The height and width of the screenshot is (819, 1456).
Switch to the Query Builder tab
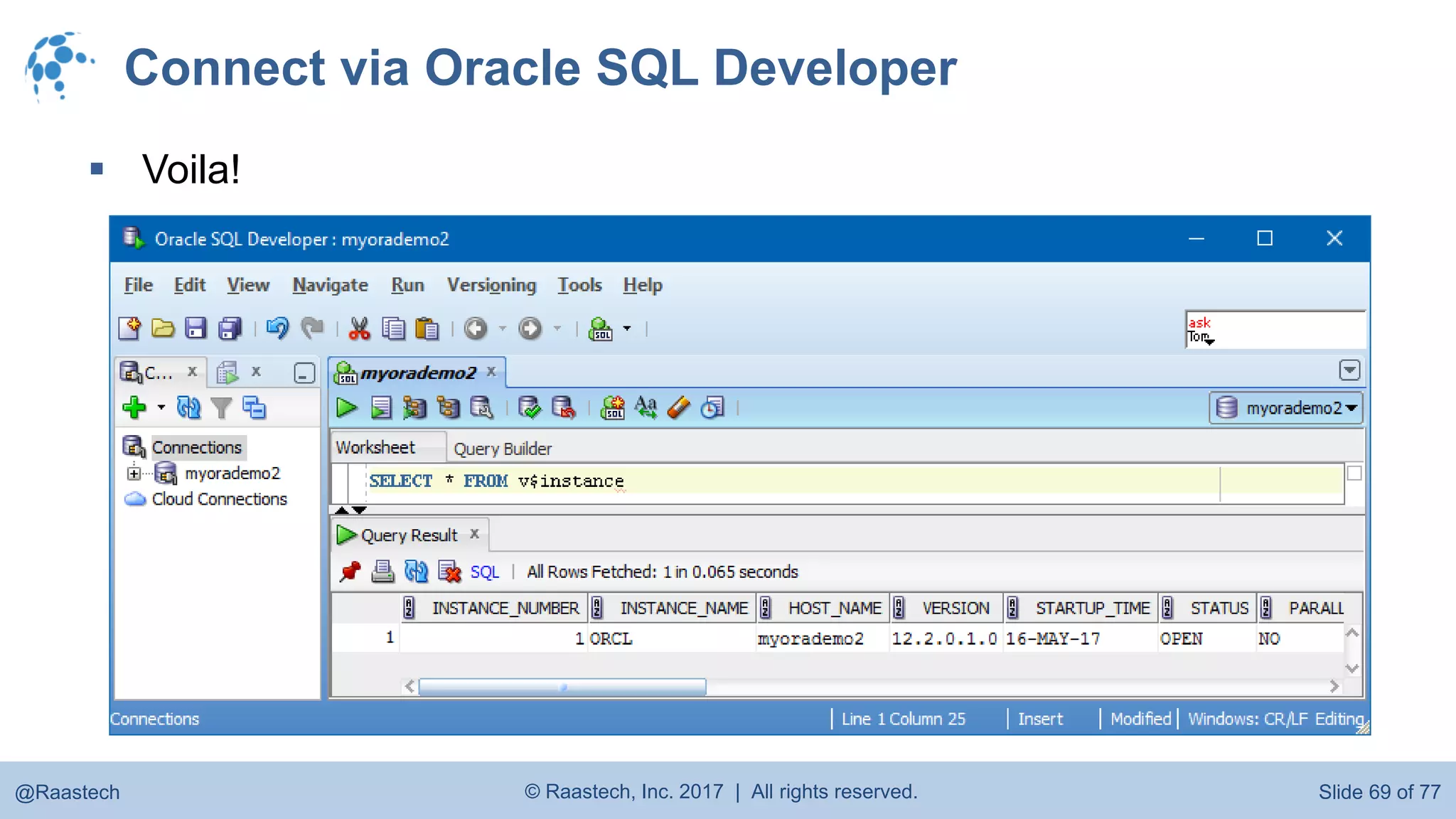tap(503, 449)
